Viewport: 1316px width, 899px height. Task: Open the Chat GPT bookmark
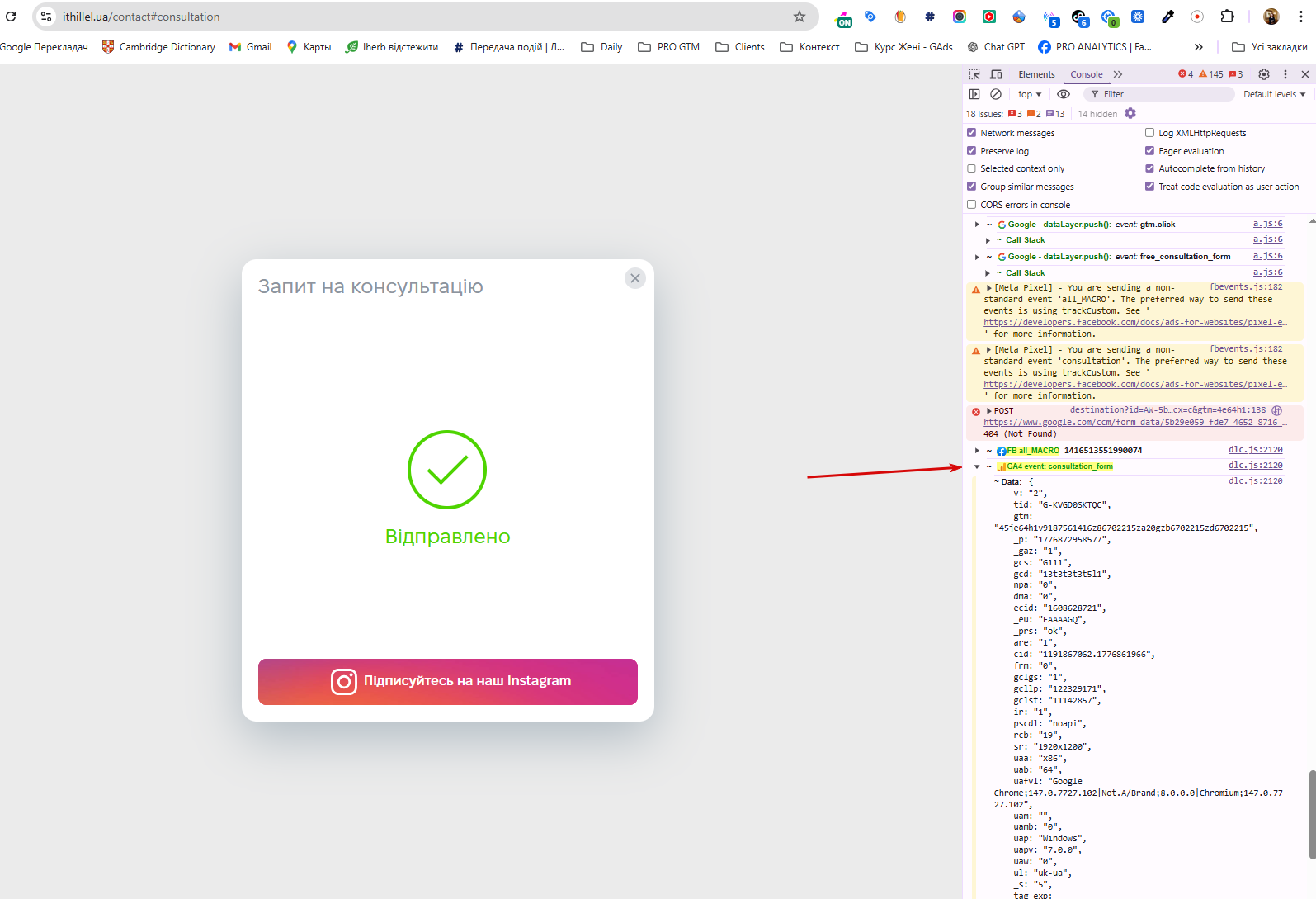(x=996, y=47)
